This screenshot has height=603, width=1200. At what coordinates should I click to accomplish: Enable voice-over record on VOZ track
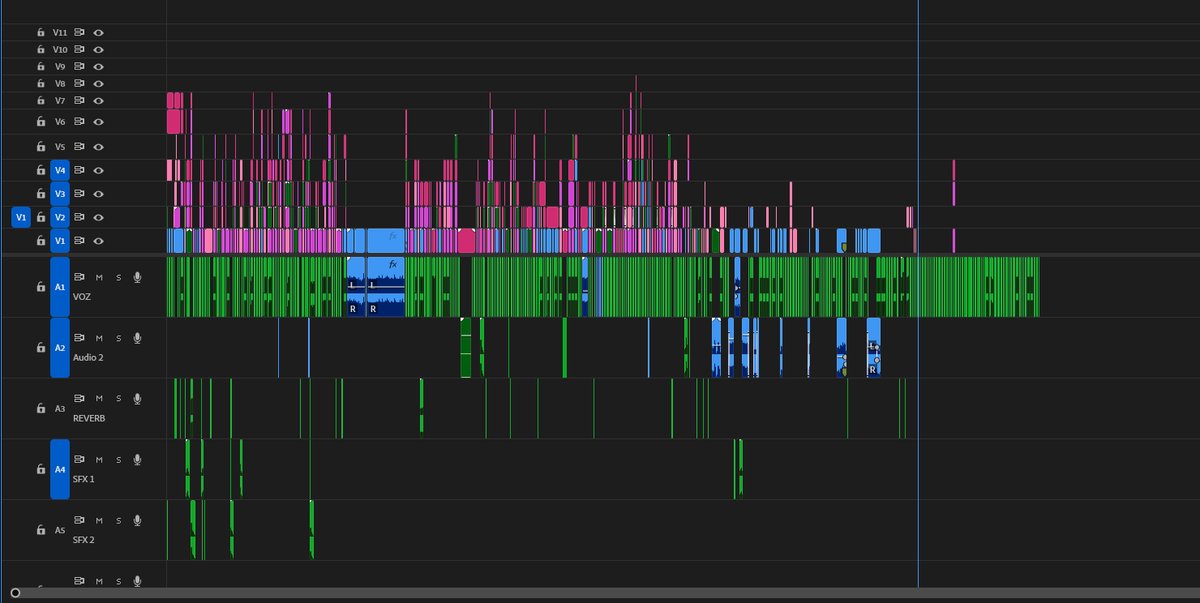coord(138,277)
